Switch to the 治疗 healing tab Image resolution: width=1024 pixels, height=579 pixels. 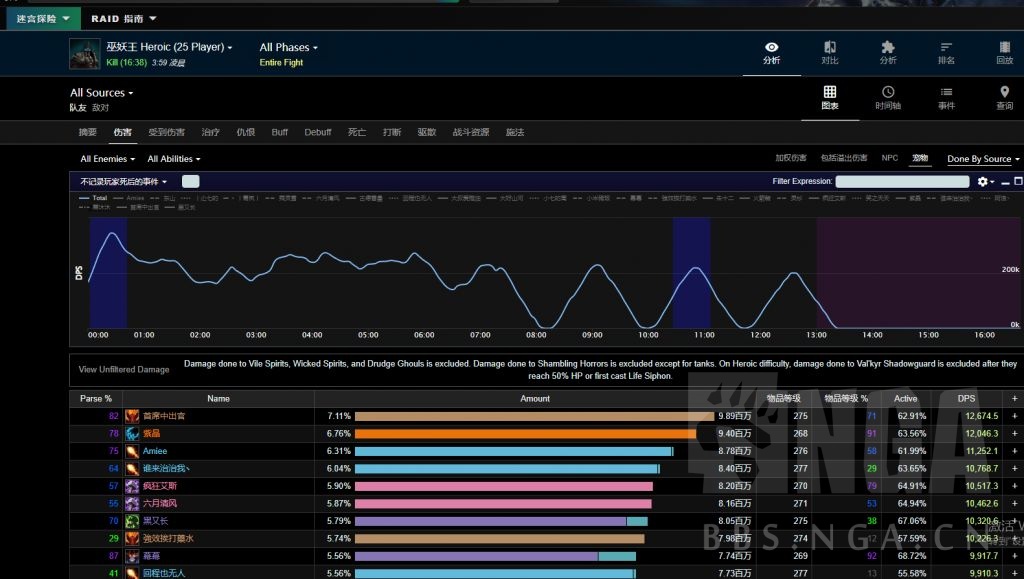coord(210,132)
